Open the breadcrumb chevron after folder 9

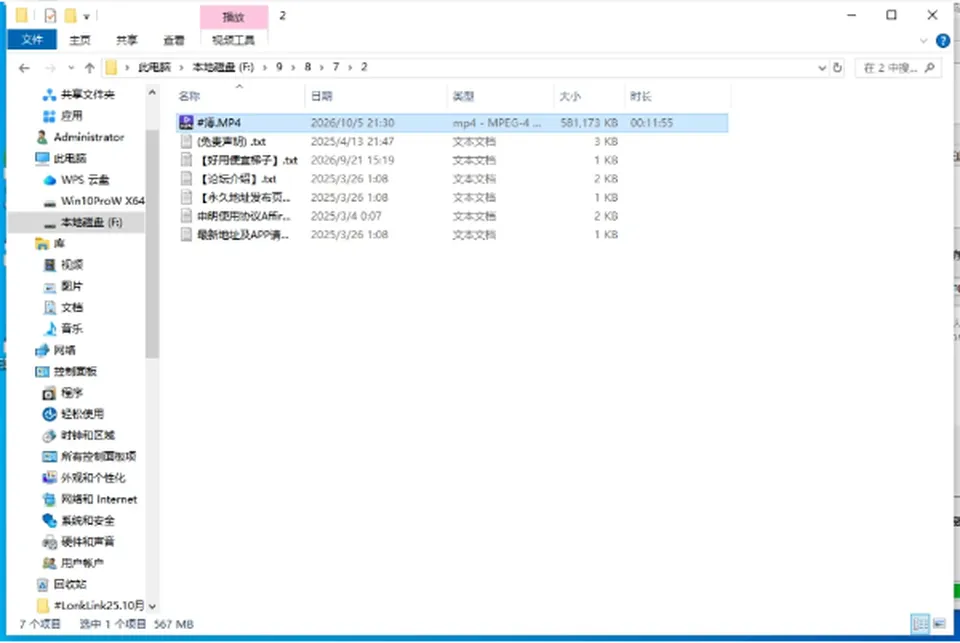[293, 67]
